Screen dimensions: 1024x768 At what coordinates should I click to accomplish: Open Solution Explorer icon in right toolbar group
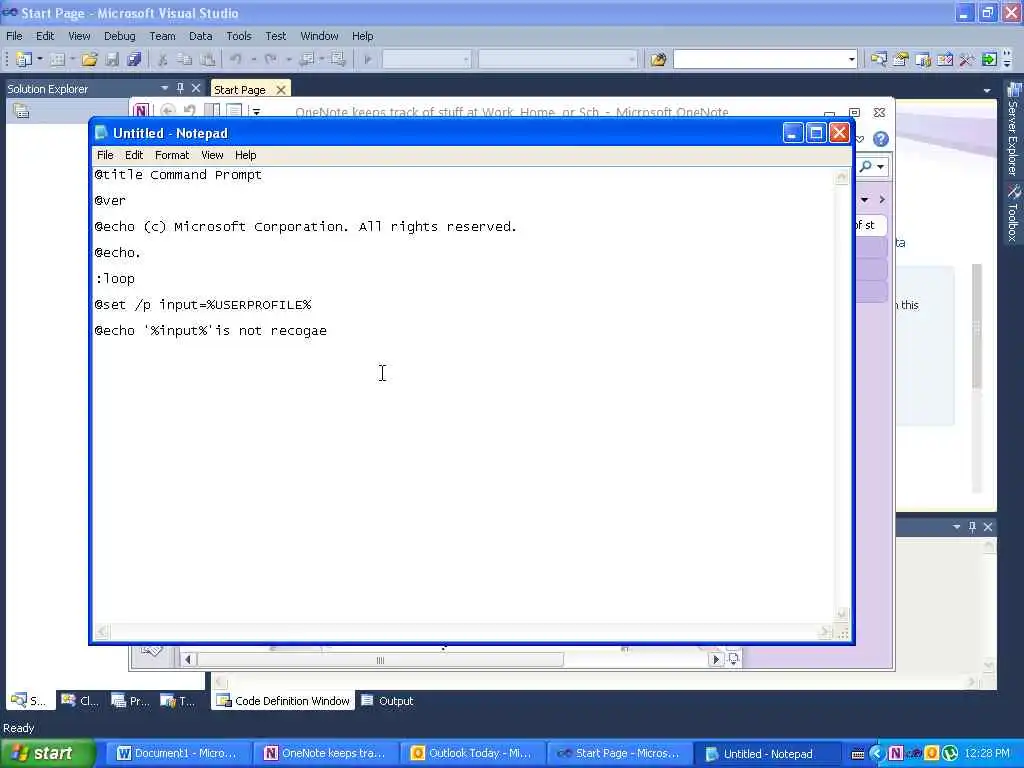pos(879,59)
